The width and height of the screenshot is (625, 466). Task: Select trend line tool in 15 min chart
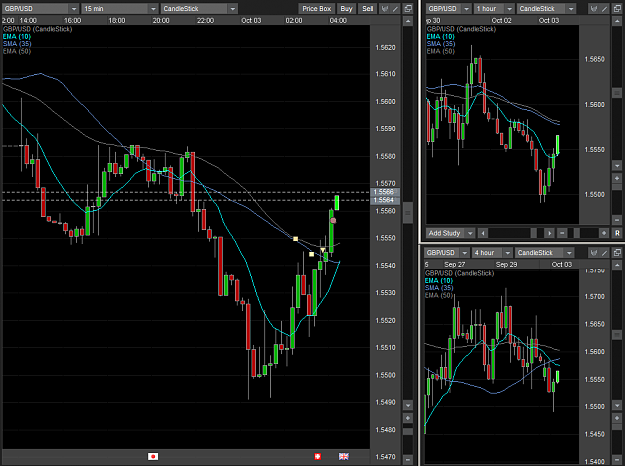[395, 9]
